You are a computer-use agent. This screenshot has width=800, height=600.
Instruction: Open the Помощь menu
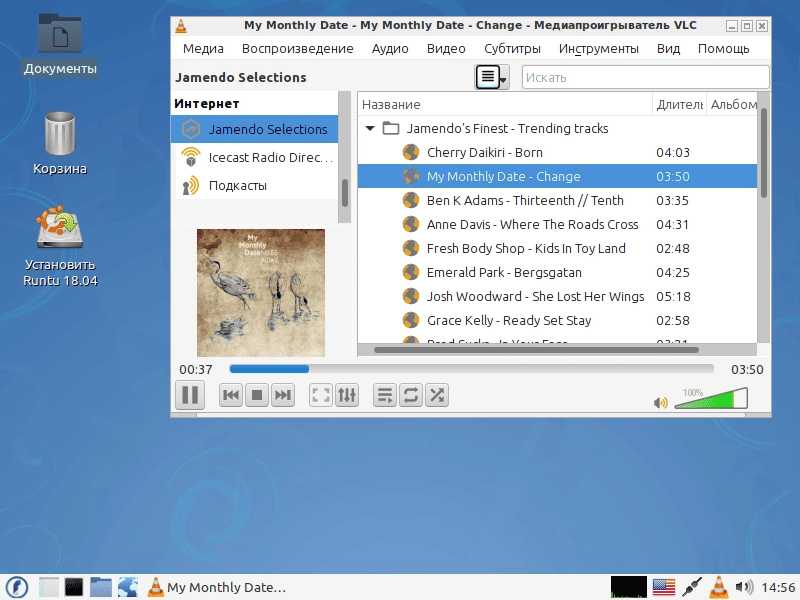pos(723,48)
